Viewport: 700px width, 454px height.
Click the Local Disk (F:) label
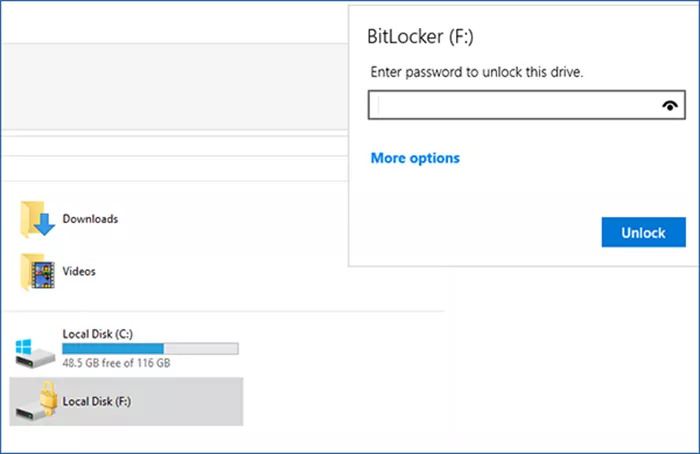(96, 402)
